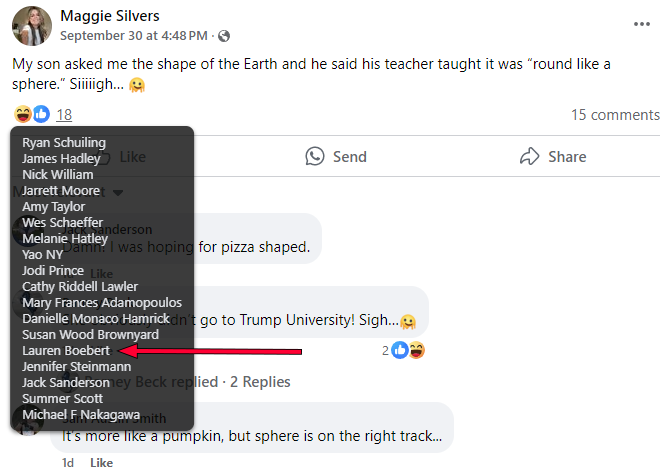
Task: Click the September 30 timestamp
Action: (133, 36)
